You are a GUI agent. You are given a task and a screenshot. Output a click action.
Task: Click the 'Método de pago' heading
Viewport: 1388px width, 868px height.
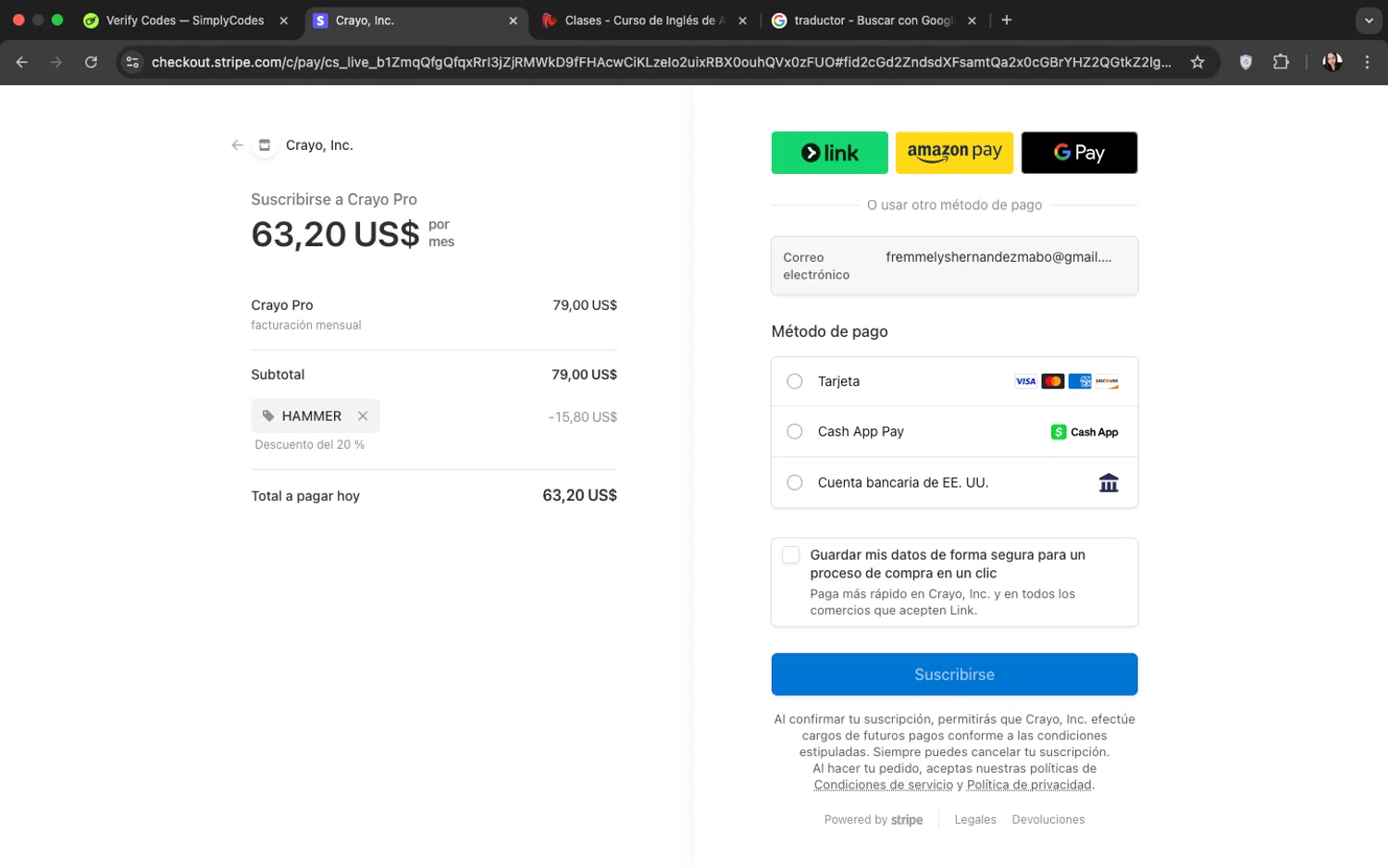(829, 331)
